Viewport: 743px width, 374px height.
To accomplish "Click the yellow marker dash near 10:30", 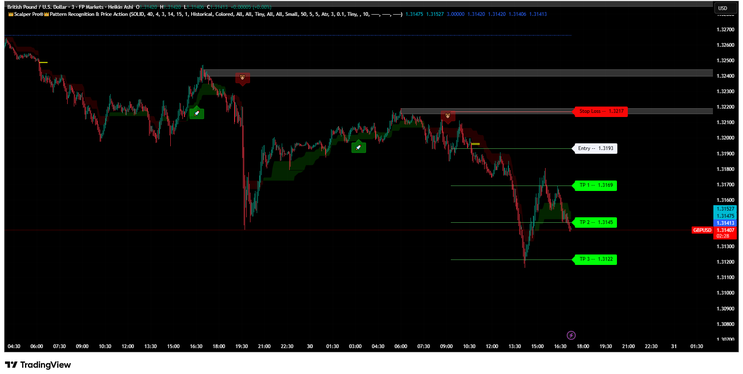I will [475, 144].
